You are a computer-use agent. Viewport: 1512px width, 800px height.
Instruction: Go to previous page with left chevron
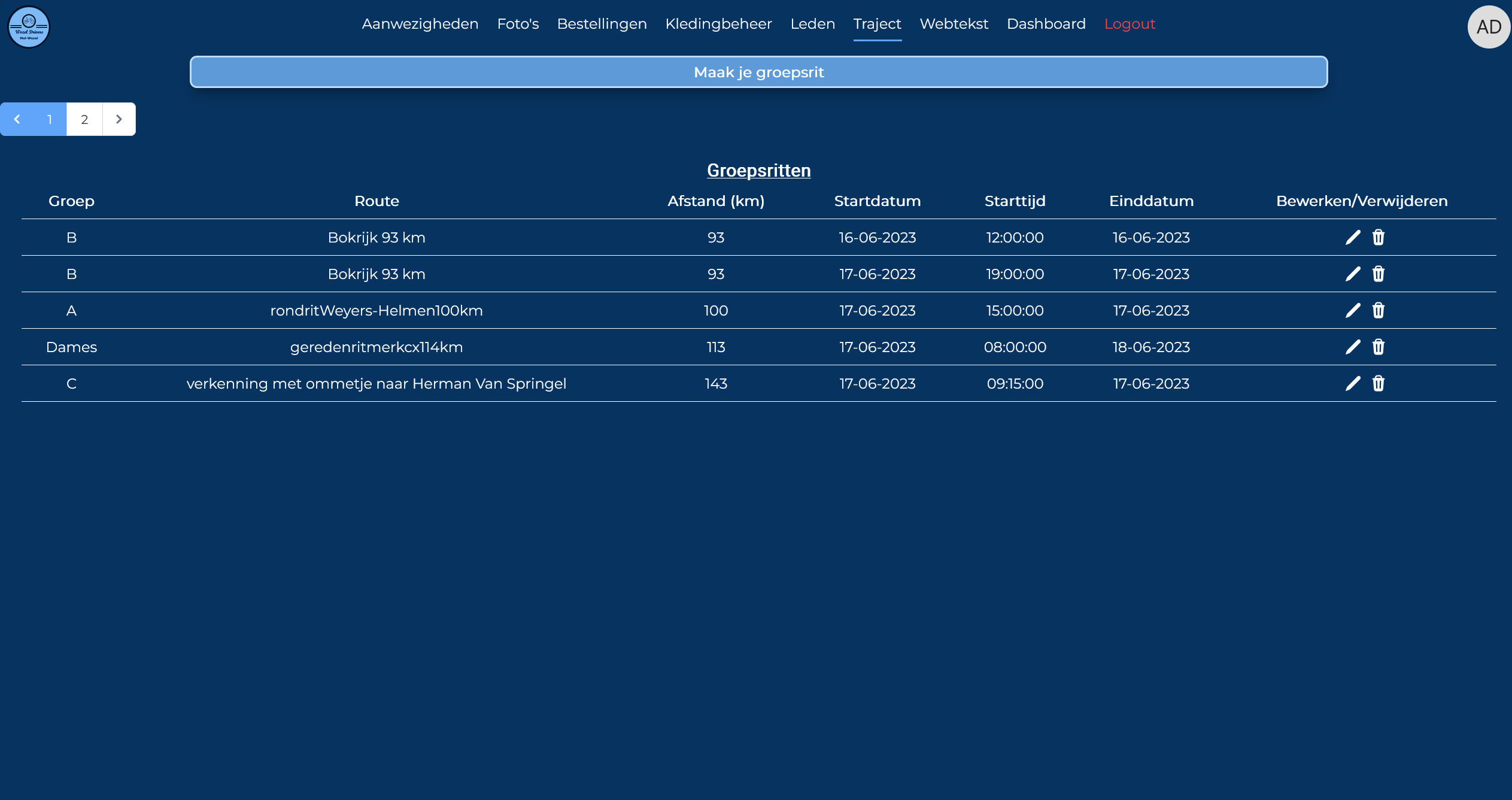point(17,119)
